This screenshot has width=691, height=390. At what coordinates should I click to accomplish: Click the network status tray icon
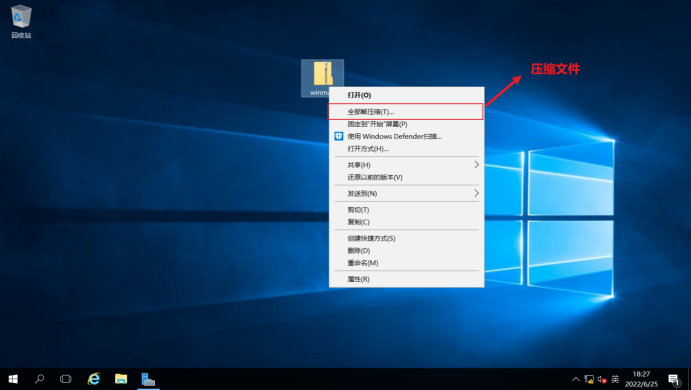point(589,379)
